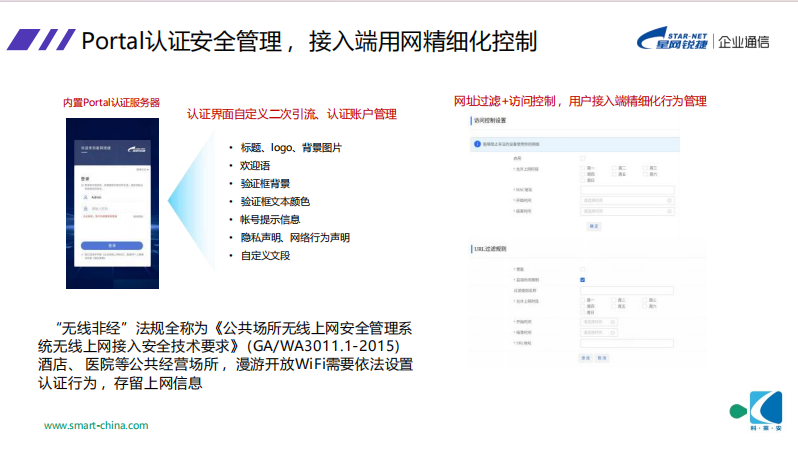Open the www.smart-china.com link

tap(96, 425)
